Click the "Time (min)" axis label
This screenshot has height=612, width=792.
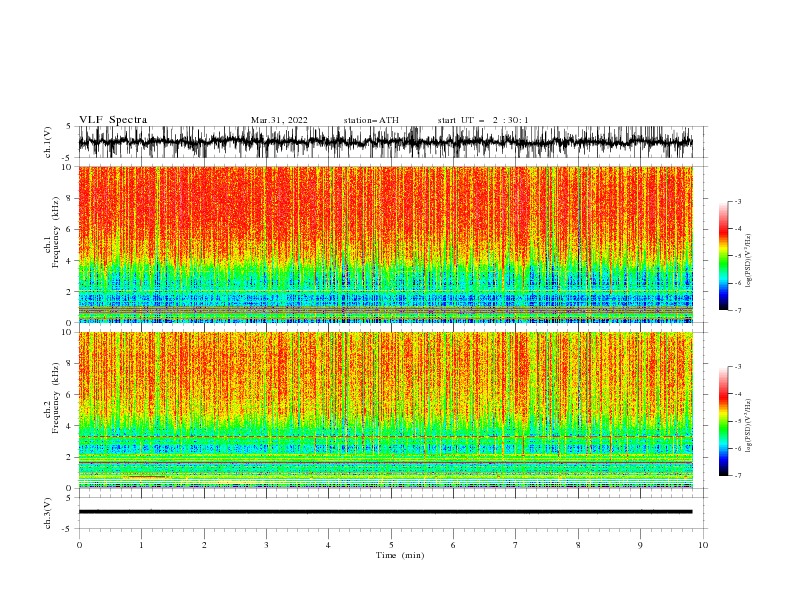[400, 555]
